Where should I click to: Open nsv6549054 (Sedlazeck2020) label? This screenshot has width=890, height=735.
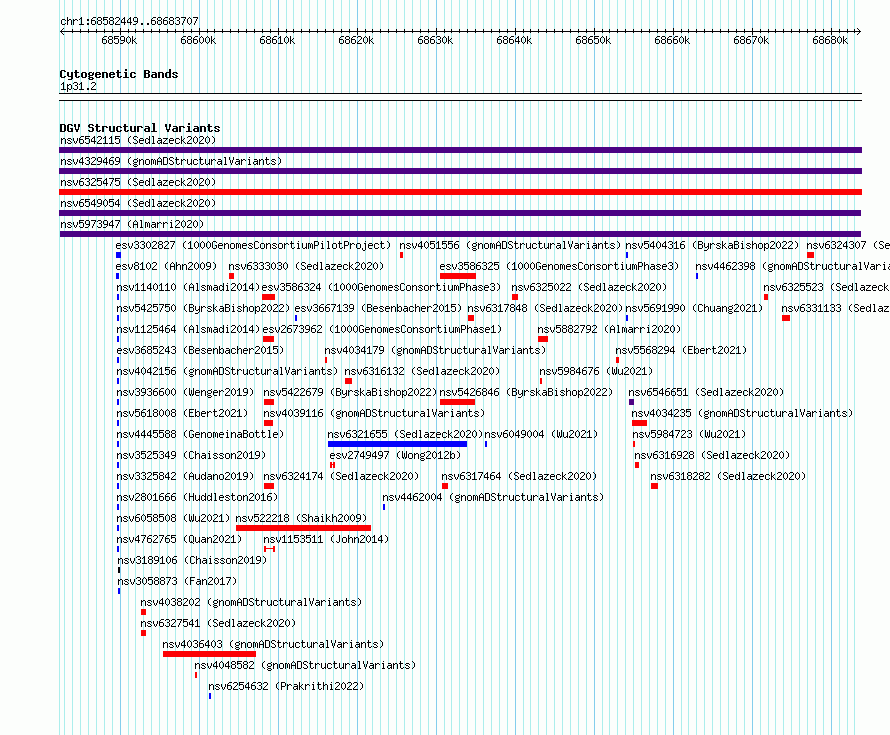point(138,203)
